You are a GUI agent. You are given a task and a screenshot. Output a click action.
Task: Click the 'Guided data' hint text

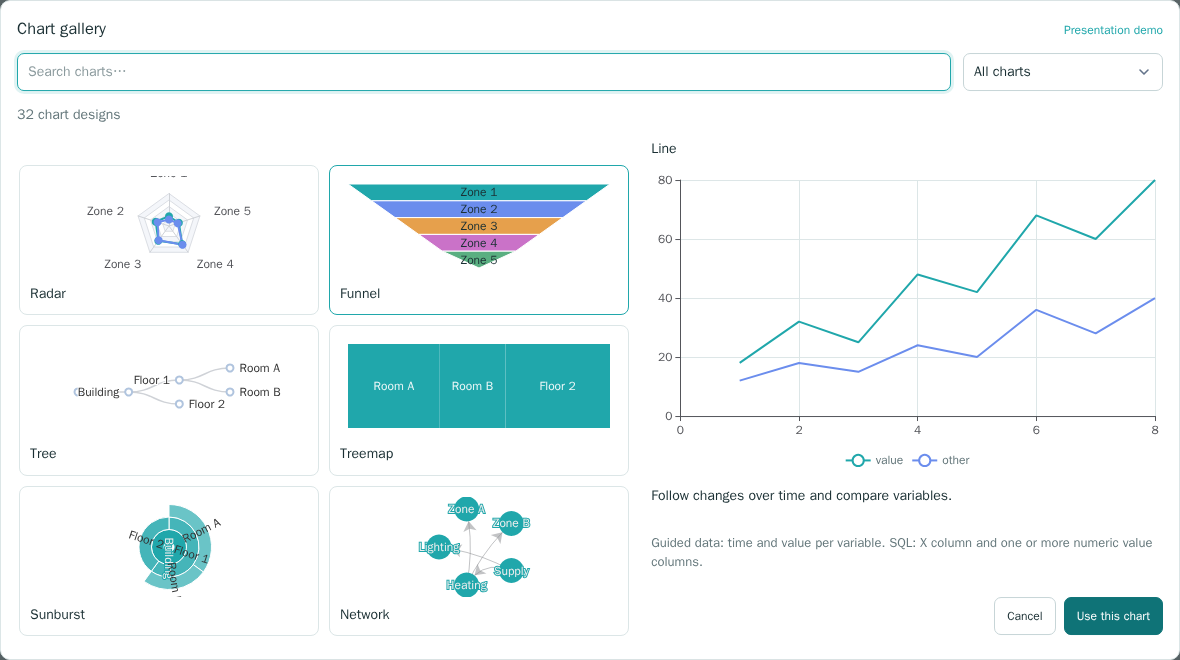(x=902, y=552)
